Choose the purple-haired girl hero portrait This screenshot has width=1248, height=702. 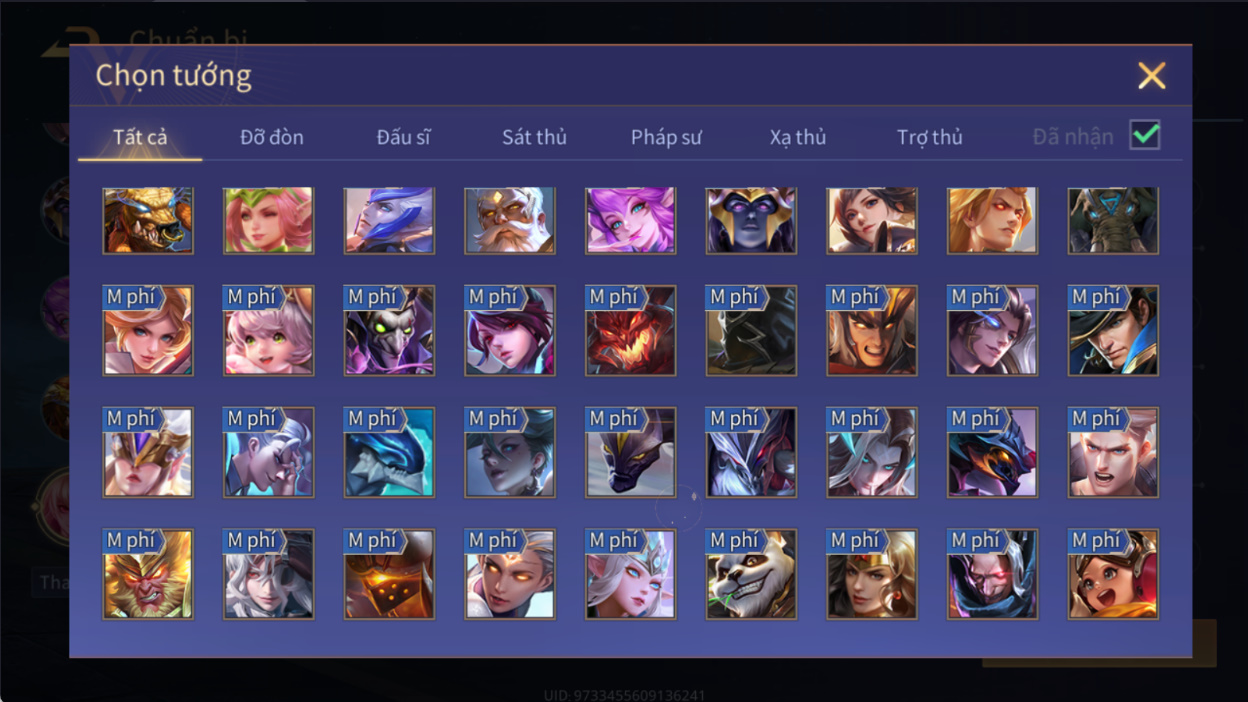pyautogui.click(x=631, y=220)
